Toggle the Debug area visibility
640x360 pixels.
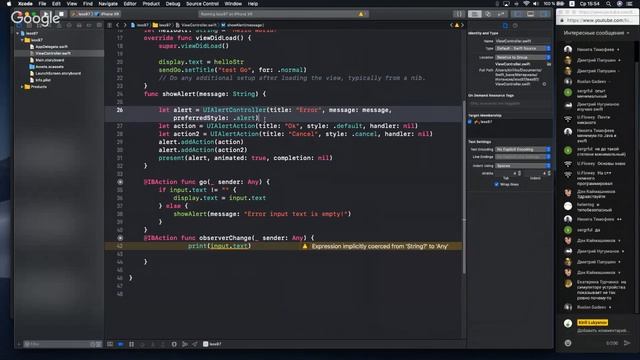pos(531,14)
